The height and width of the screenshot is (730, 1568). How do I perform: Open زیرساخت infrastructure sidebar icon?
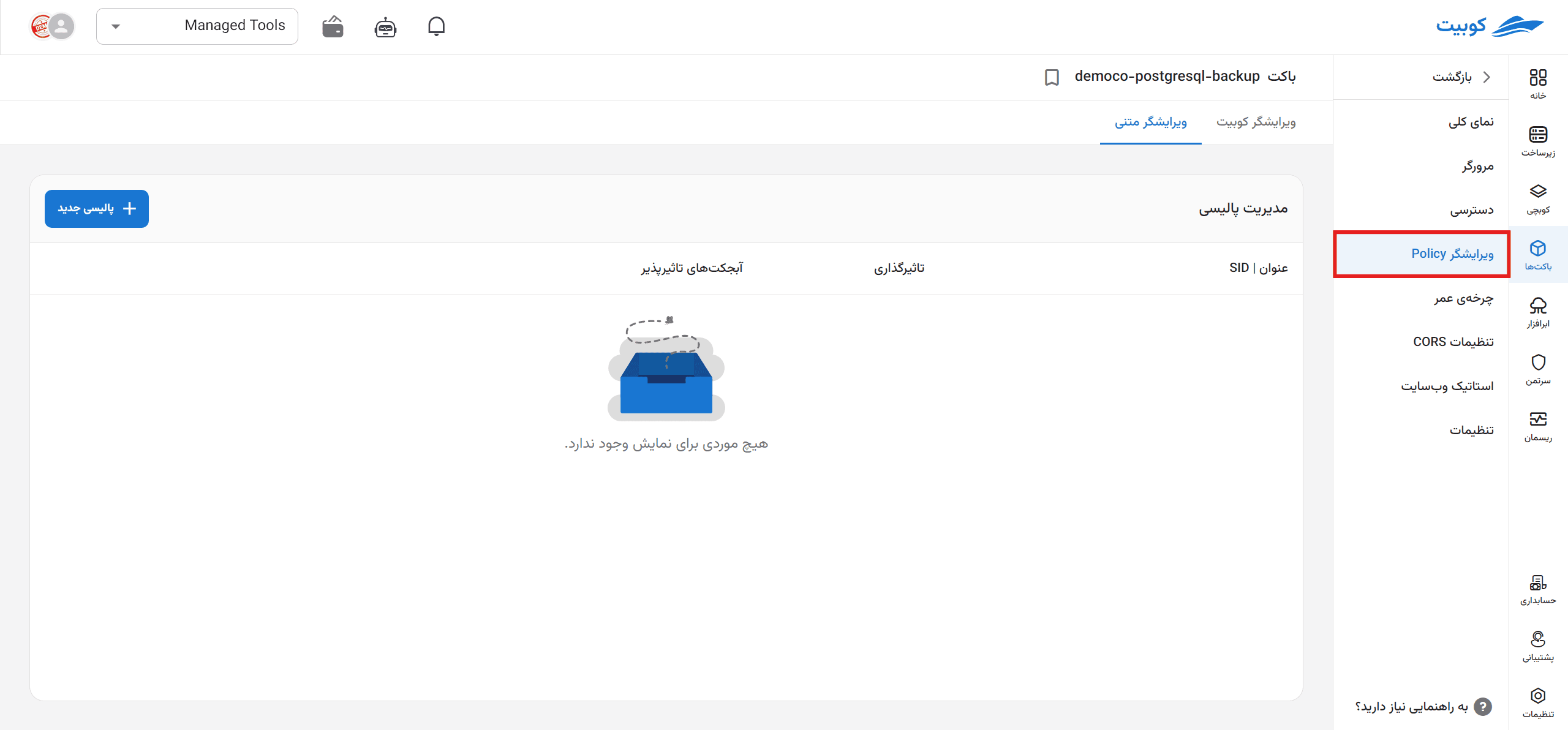click(x=1538, y=141)
